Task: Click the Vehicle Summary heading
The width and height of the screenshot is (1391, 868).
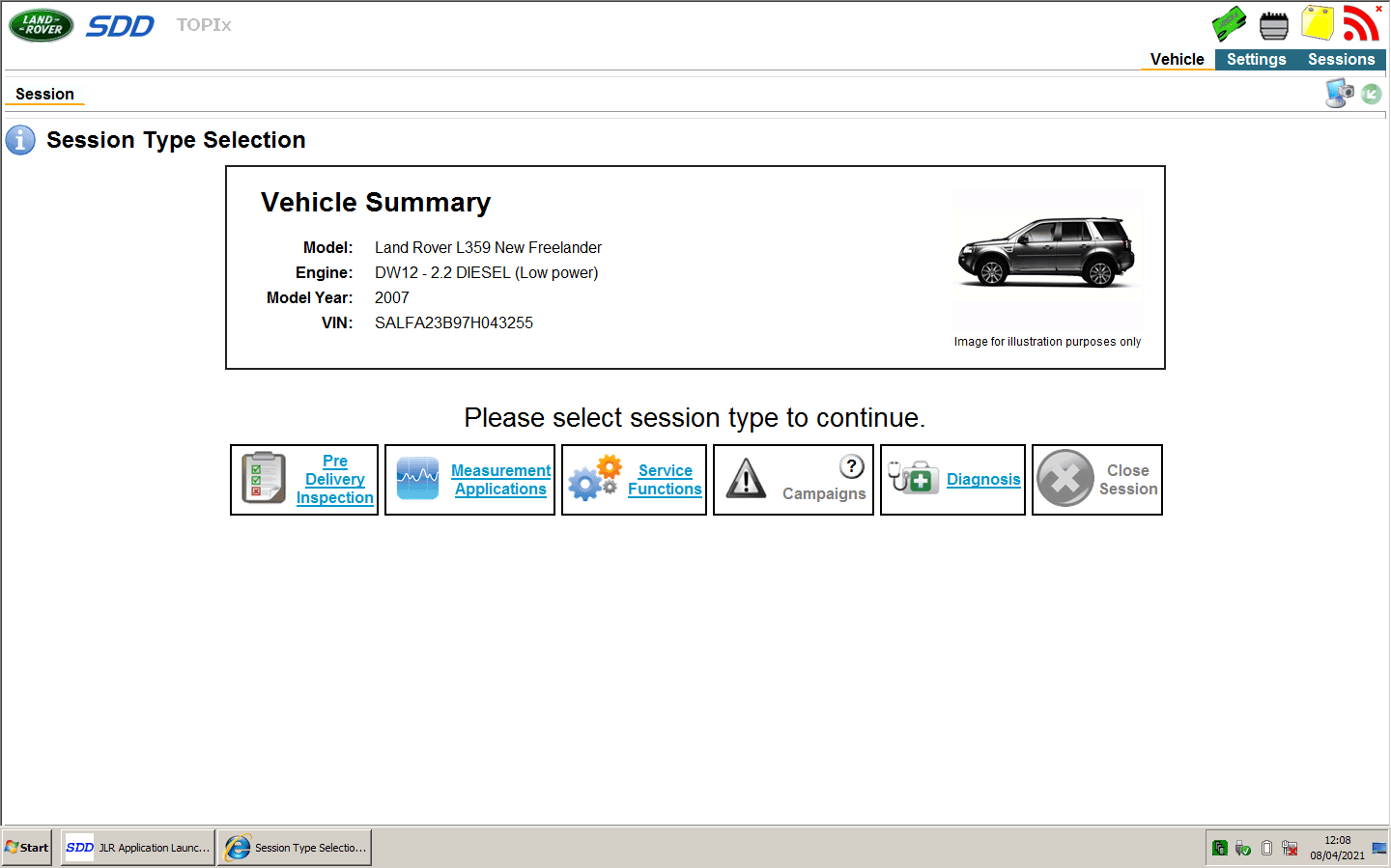Action: 376,202
